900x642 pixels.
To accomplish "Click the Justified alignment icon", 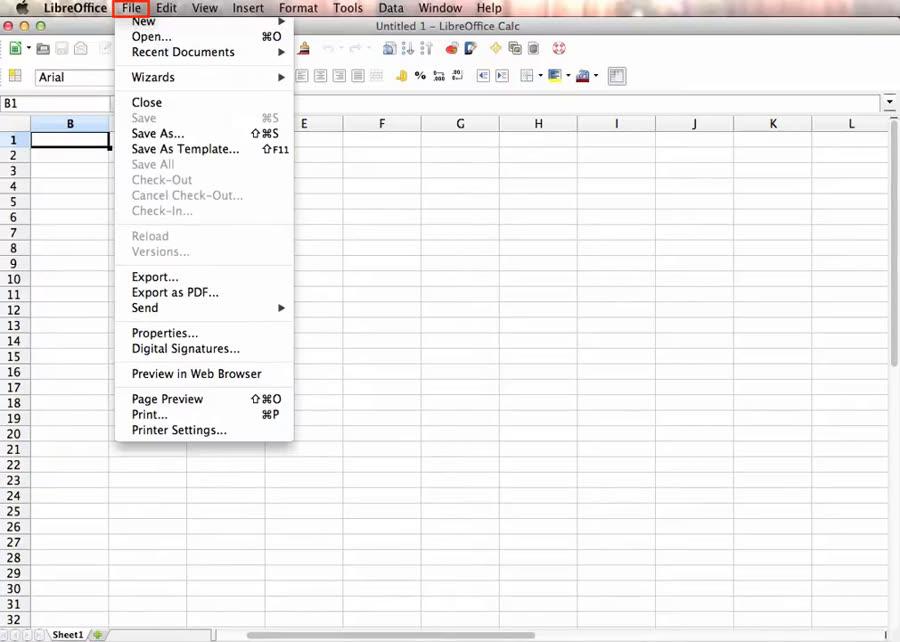I will point(358,76).
